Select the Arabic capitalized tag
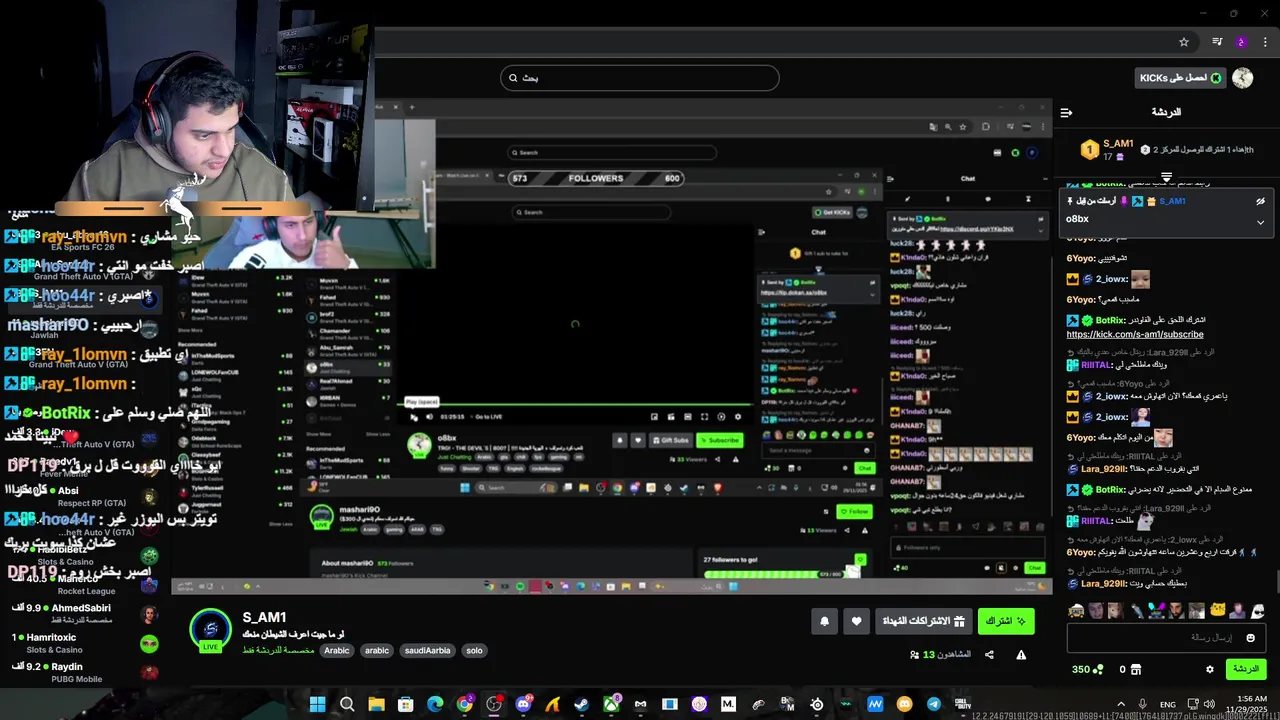Screen dimensions: 1280x720 click(x=337, y=650)
